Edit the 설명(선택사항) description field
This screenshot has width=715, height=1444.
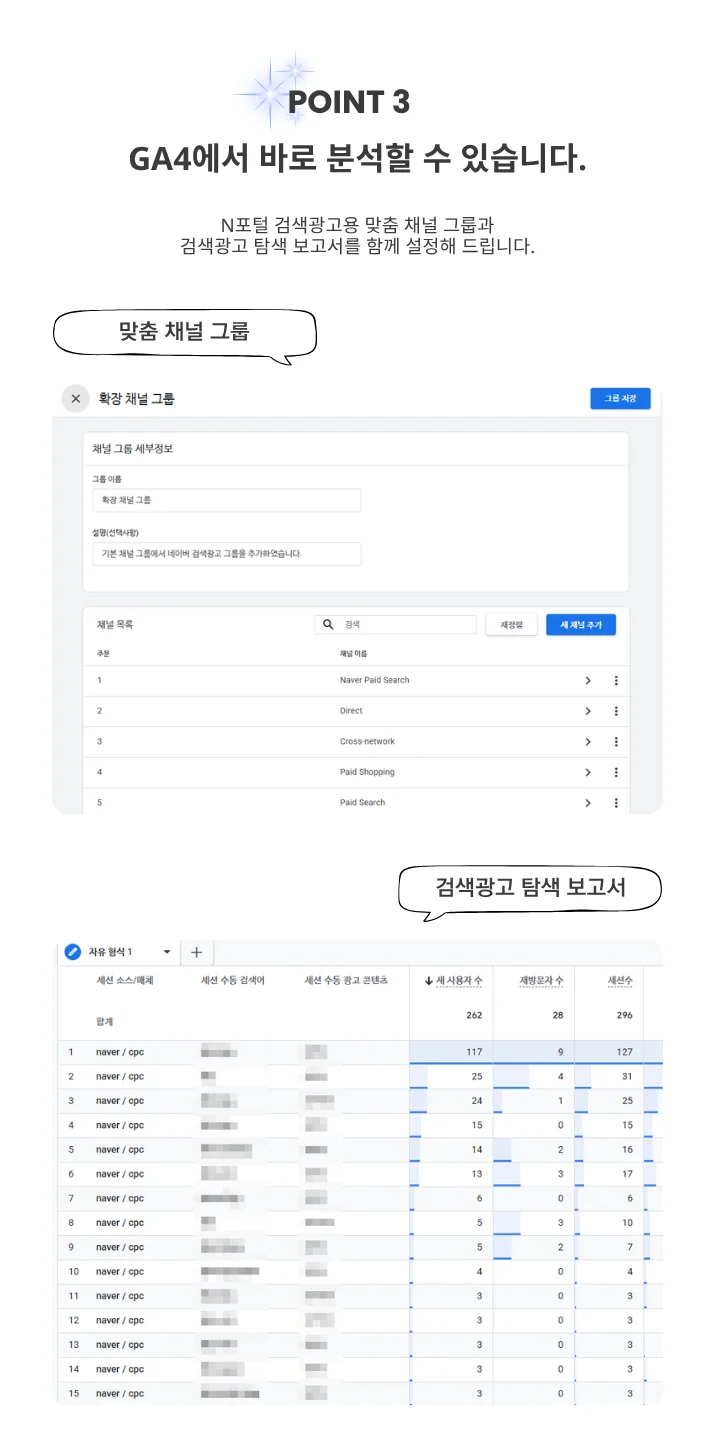[x=226, y=553]
